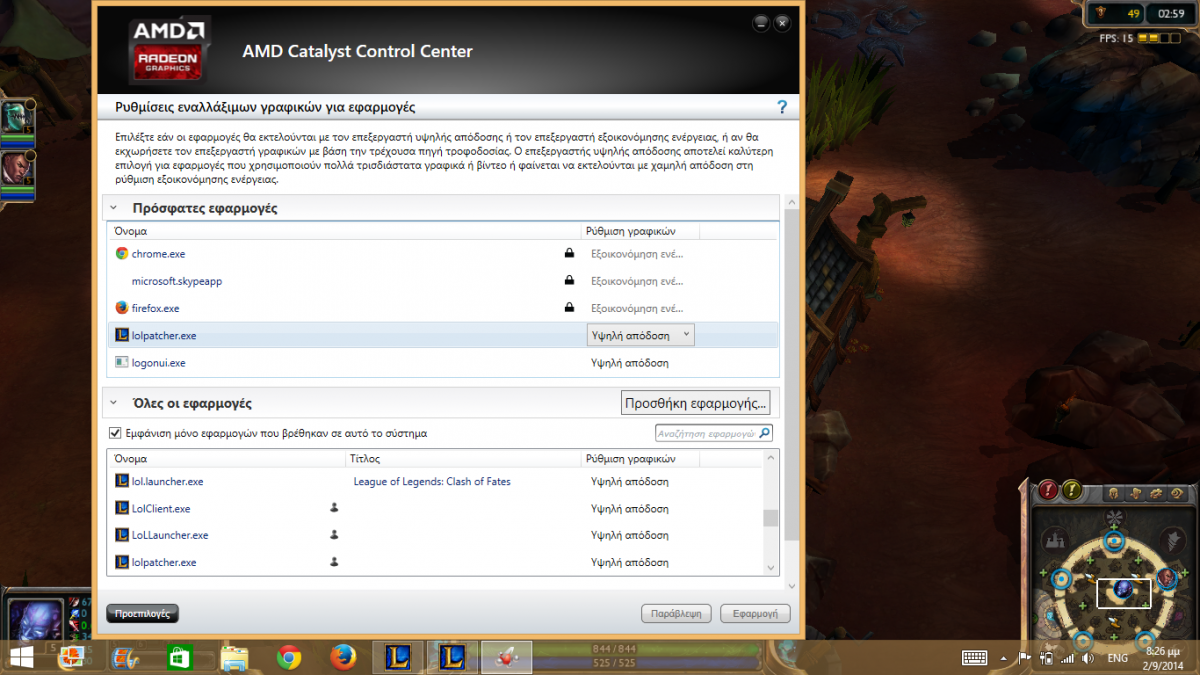Click the Προεπιλογές button
This screenshot has width=1200, height=675.
click(x=143, y=613)
